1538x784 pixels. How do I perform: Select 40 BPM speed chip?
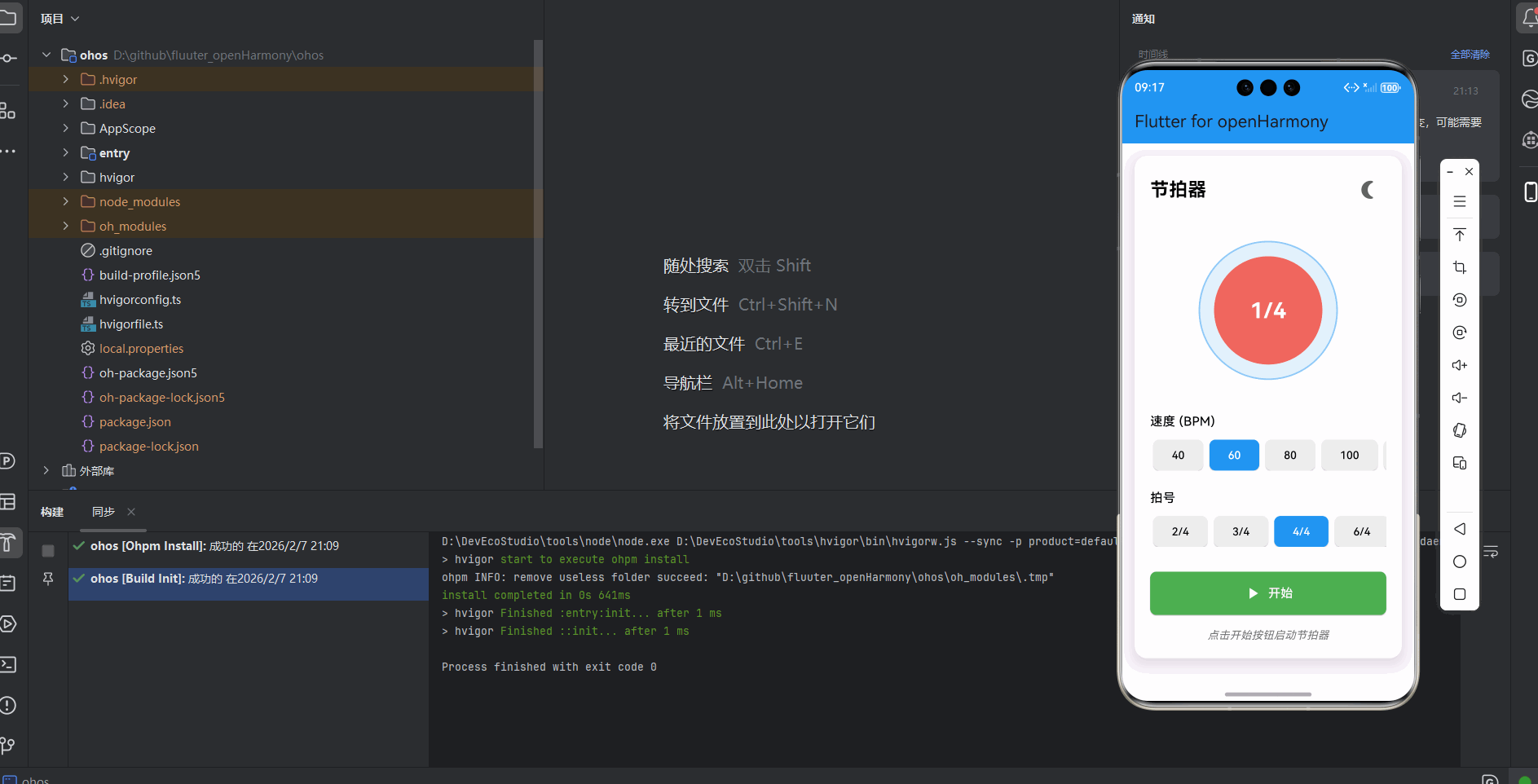[x=1178, y=455]
